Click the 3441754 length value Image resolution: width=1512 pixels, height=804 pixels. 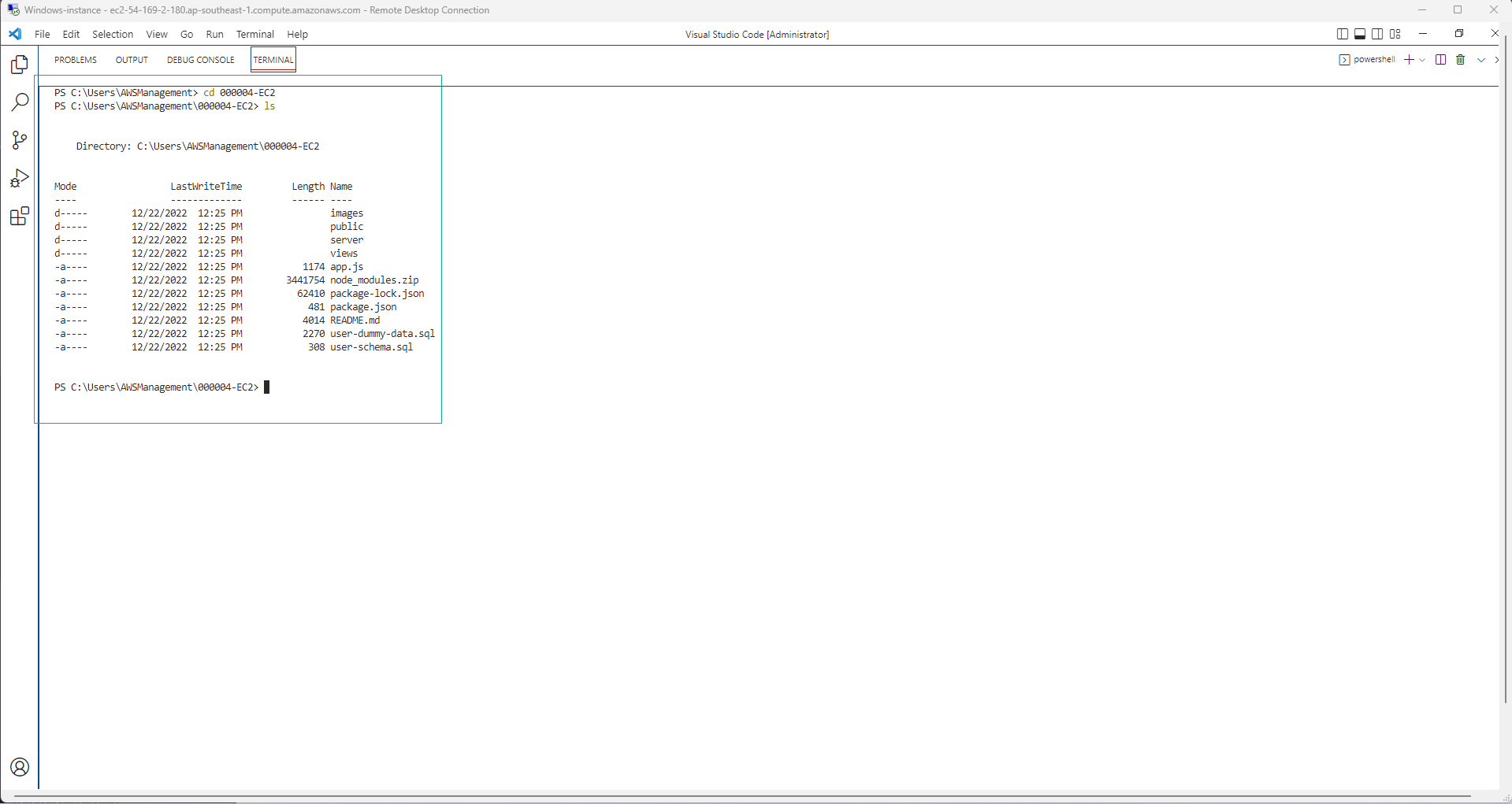coord(306,280)
